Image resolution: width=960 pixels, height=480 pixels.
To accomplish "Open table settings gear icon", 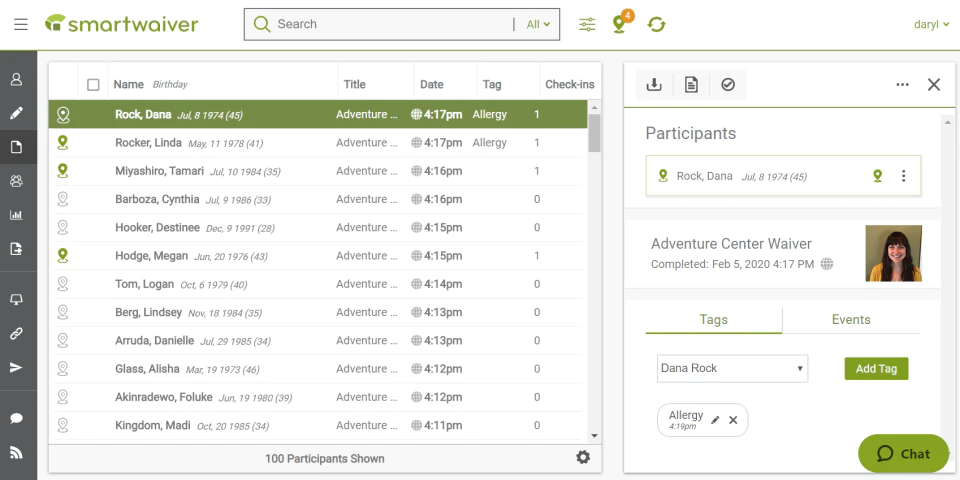I will [583, 457].
